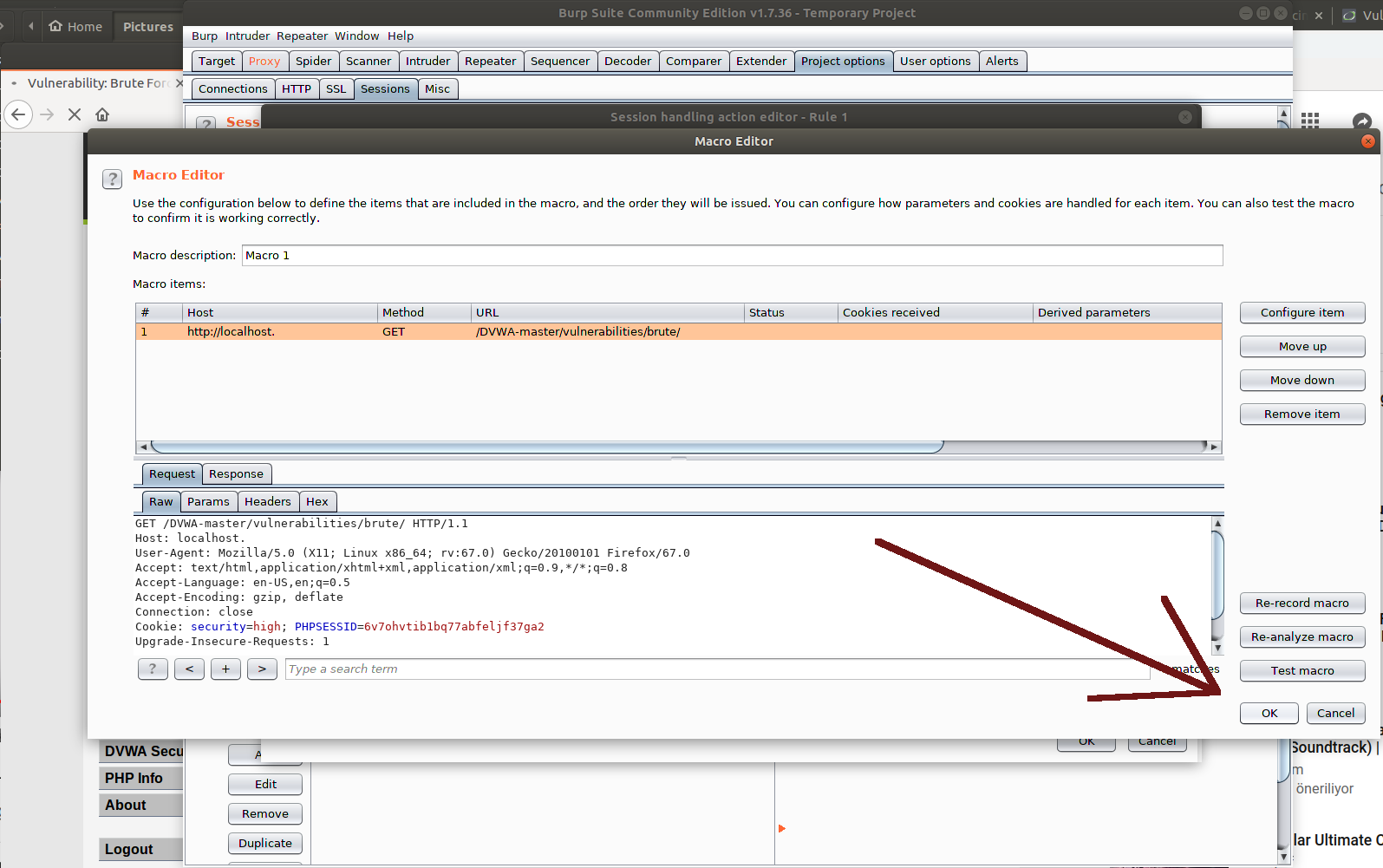Close Session handling action editor window
Viewport: 1383px width, 868px height.
pyautogui.click(x=1185, y=117)
